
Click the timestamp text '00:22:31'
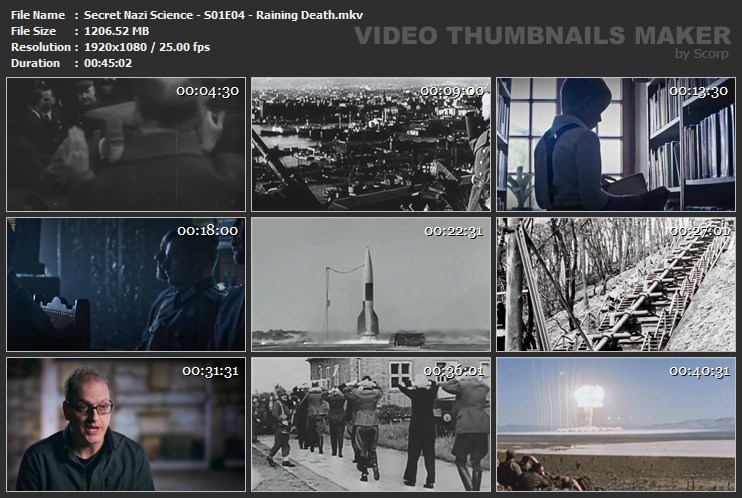click(x=453, y=231)
